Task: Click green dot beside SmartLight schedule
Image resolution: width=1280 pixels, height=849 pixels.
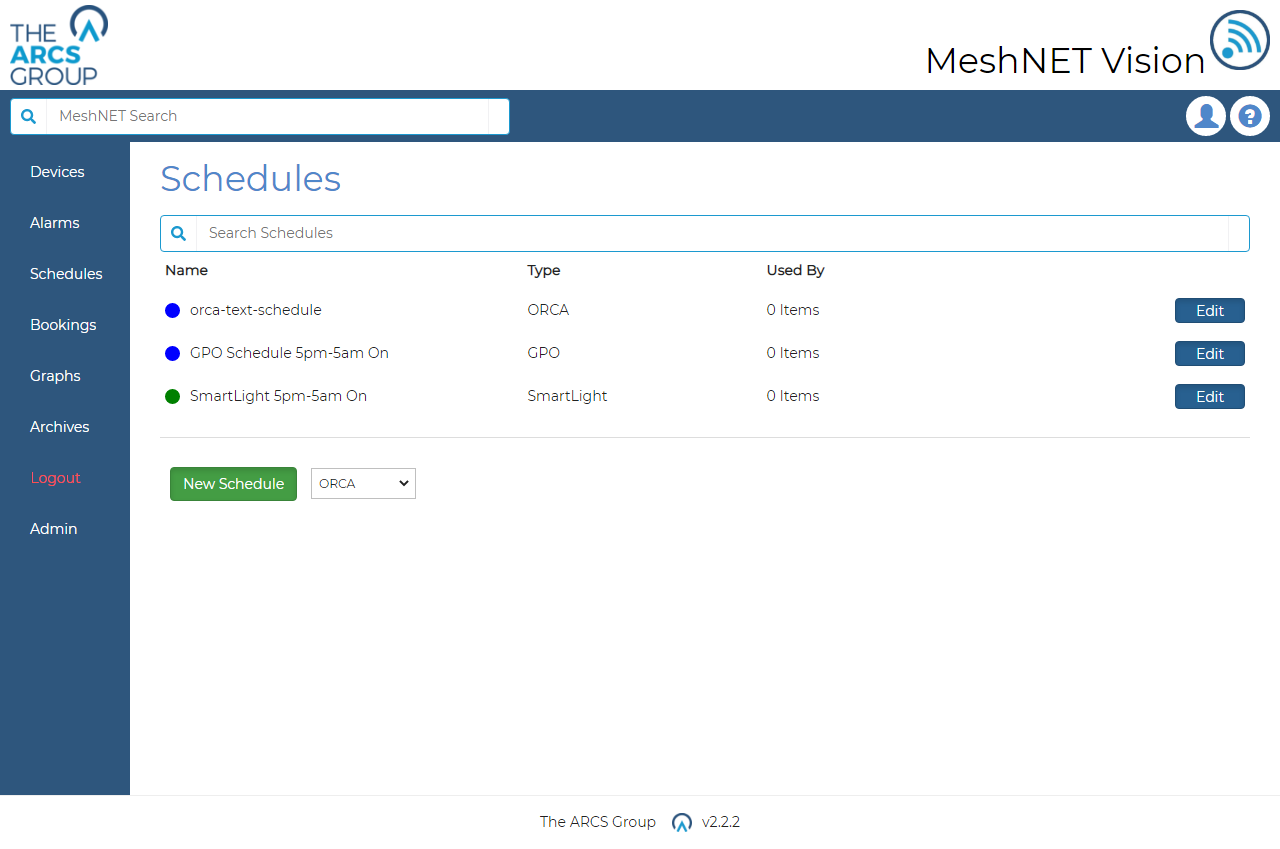Action: (x=172, y=397)
